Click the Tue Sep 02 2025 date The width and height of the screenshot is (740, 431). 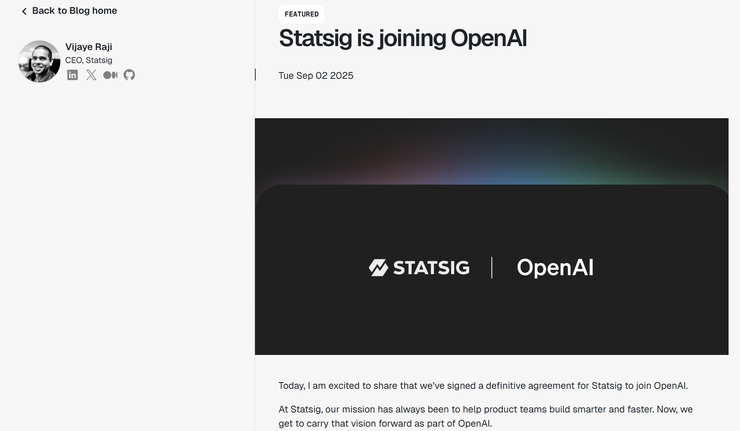point(315,76)
